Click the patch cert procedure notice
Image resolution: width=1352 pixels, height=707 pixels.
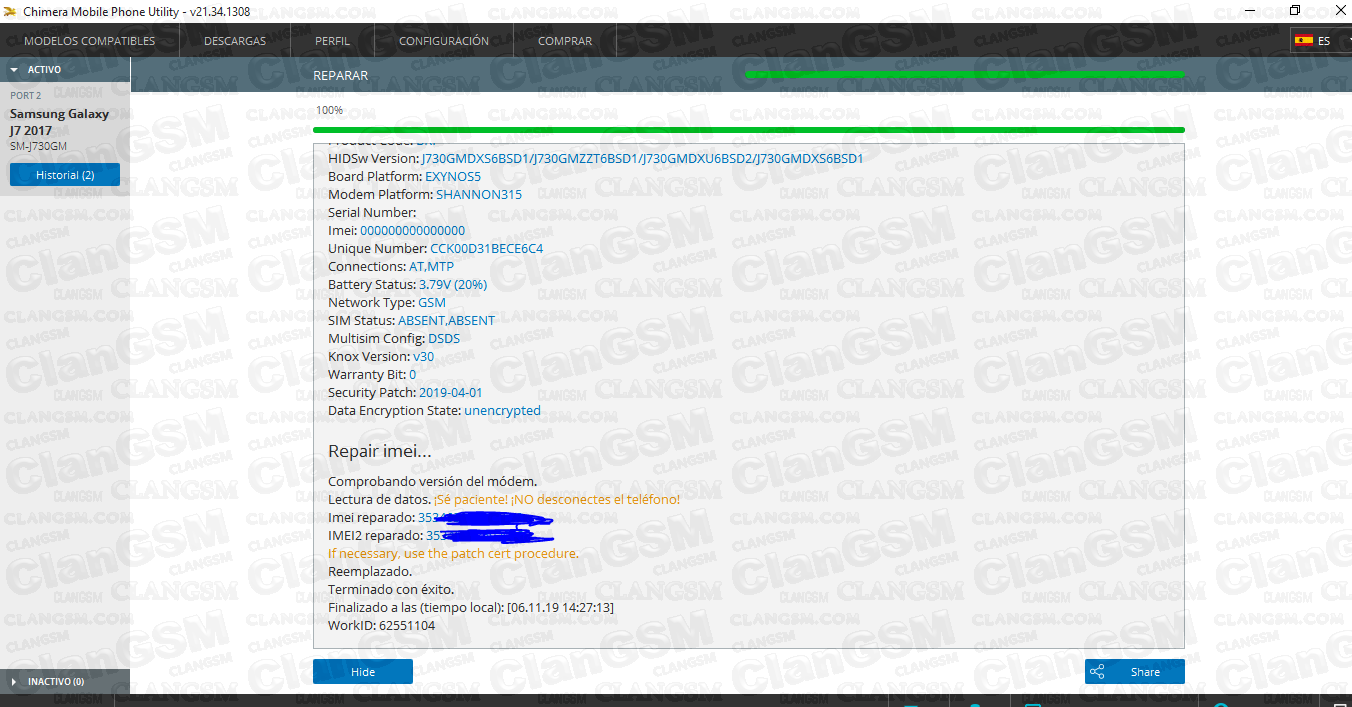pos(453,554)
